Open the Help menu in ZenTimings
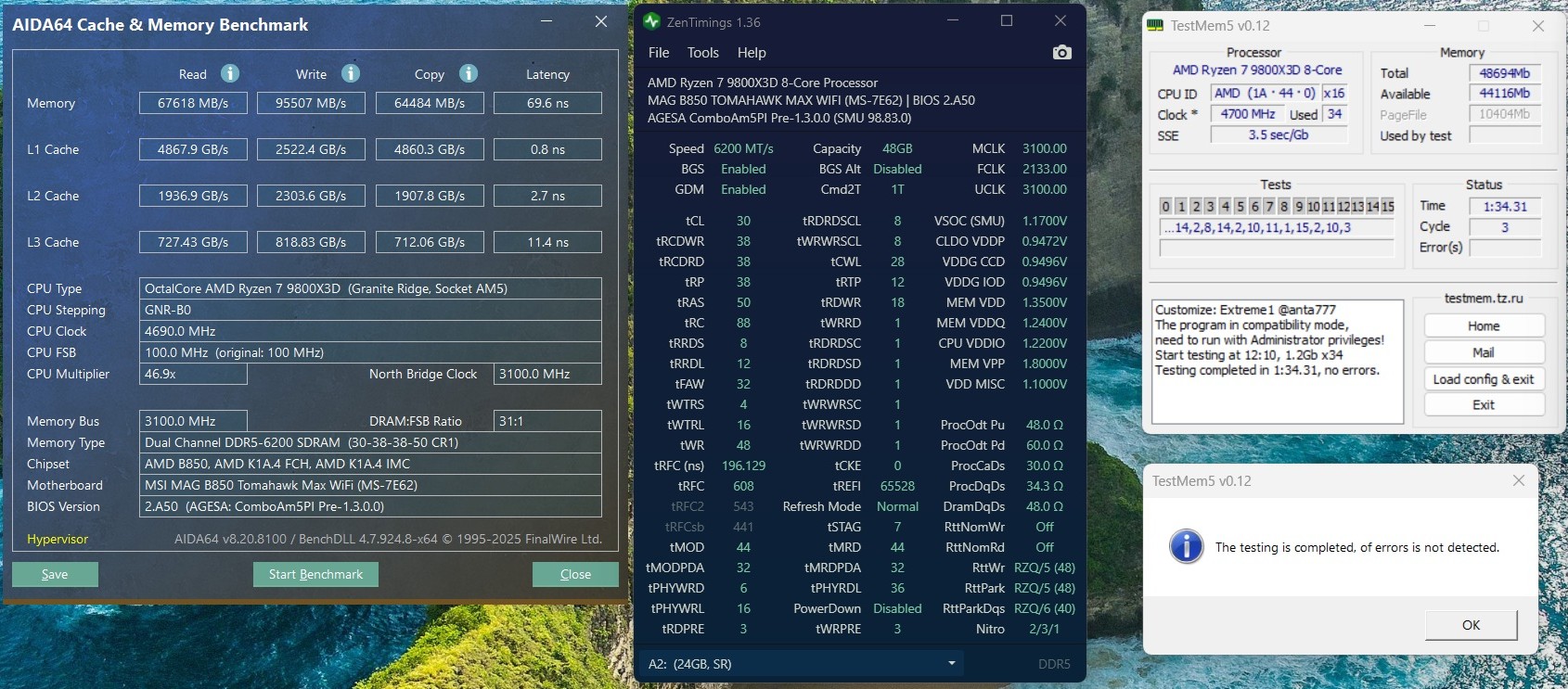1568x689 pixels. click(x=752, y=53)
